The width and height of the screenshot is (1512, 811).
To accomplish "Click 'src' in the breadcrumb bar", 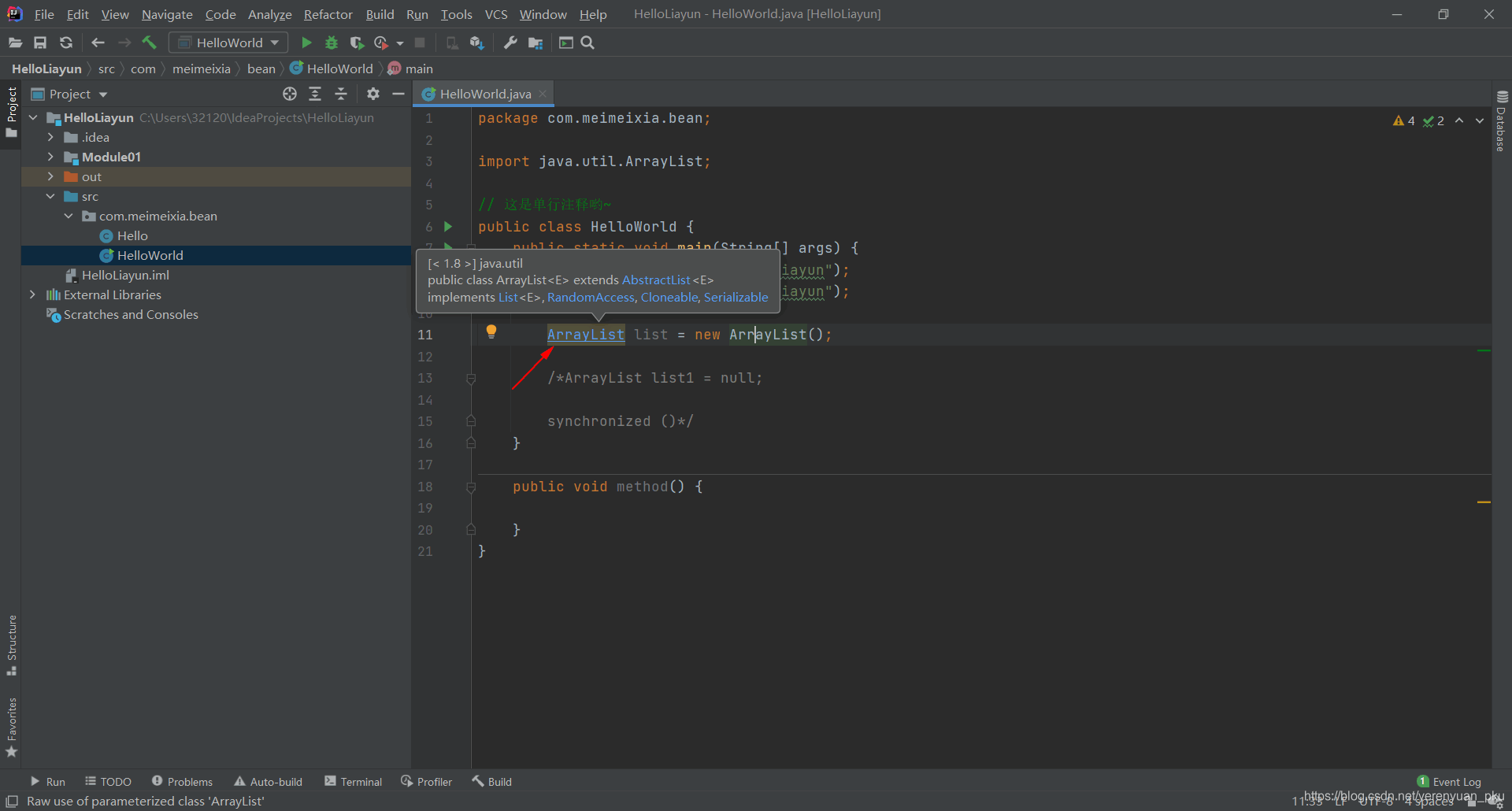I will coord(106,69).
